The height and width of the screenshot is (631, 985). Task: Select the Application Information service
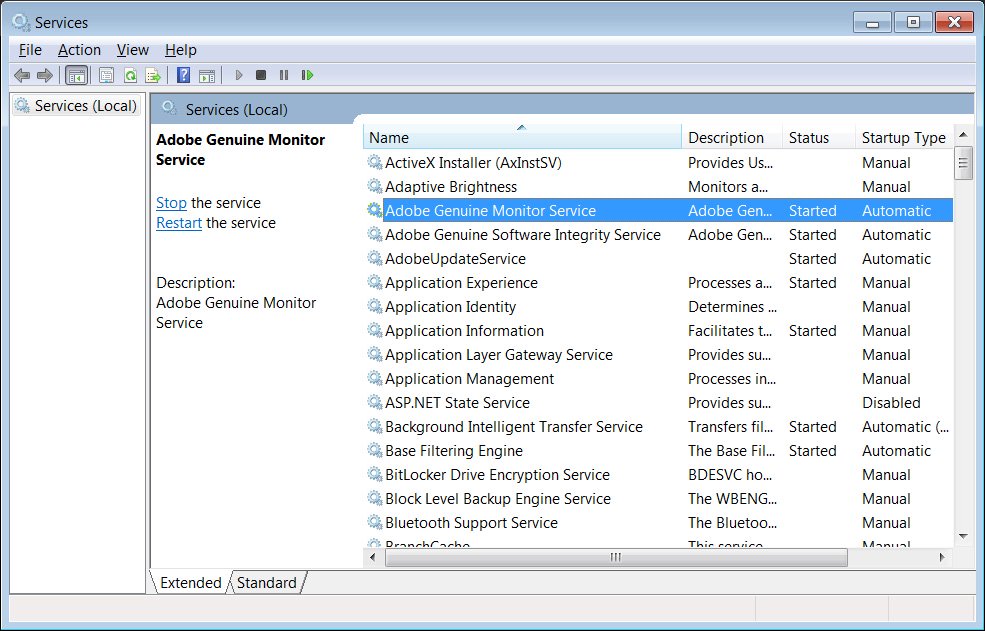coord(464,331)
